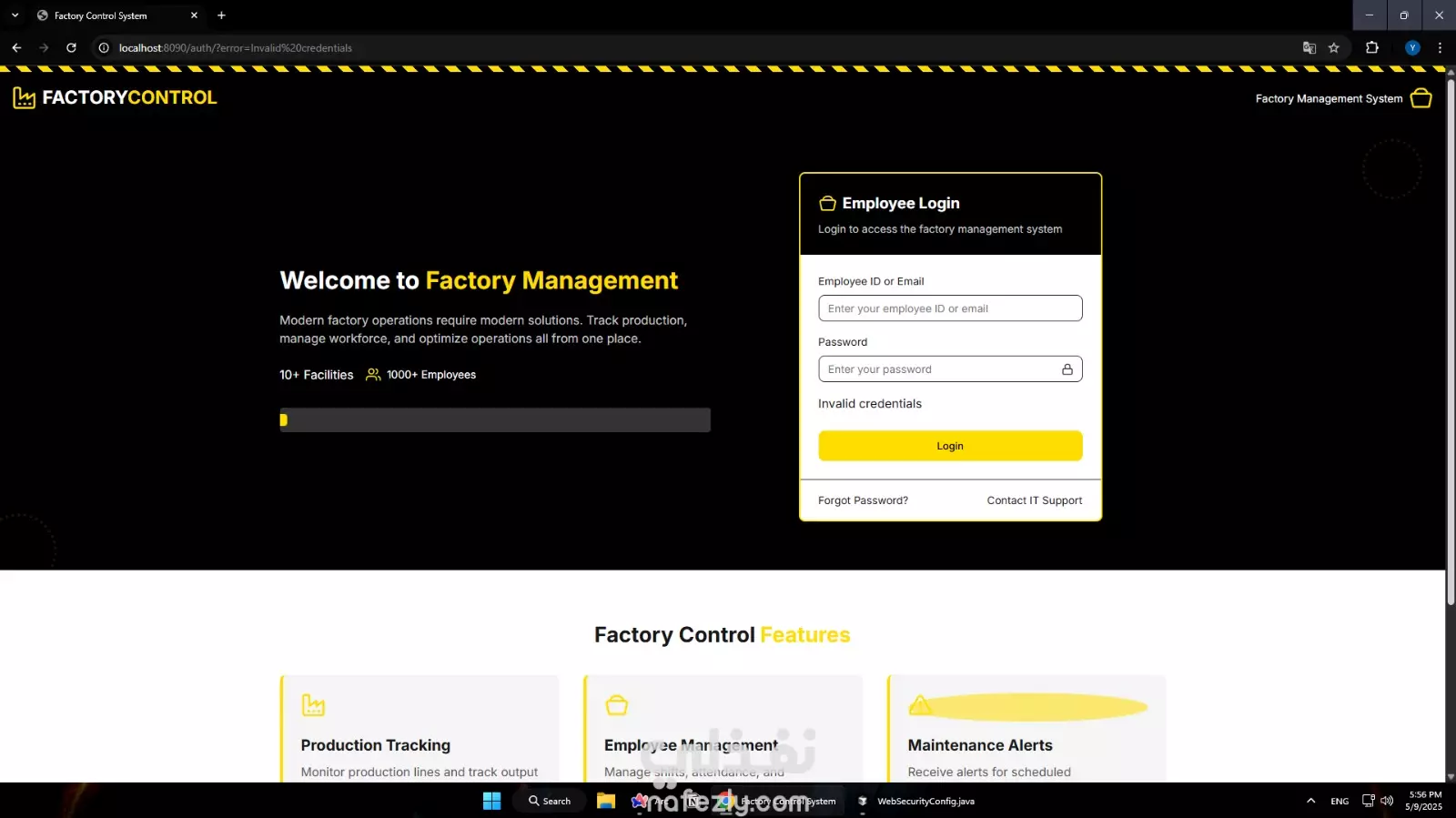The image size is (1456, 818).
Task: Click the Invalid credentials error message
Action: click(870, 404)
